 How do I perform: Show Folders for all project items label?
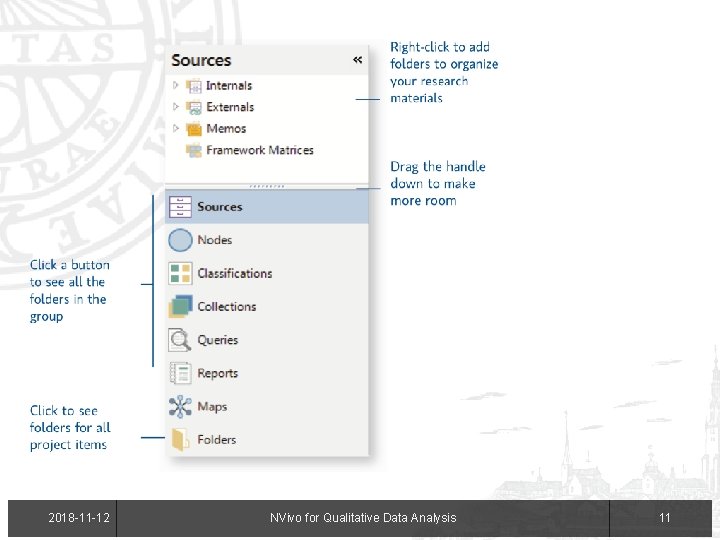[x=217, y=440]
